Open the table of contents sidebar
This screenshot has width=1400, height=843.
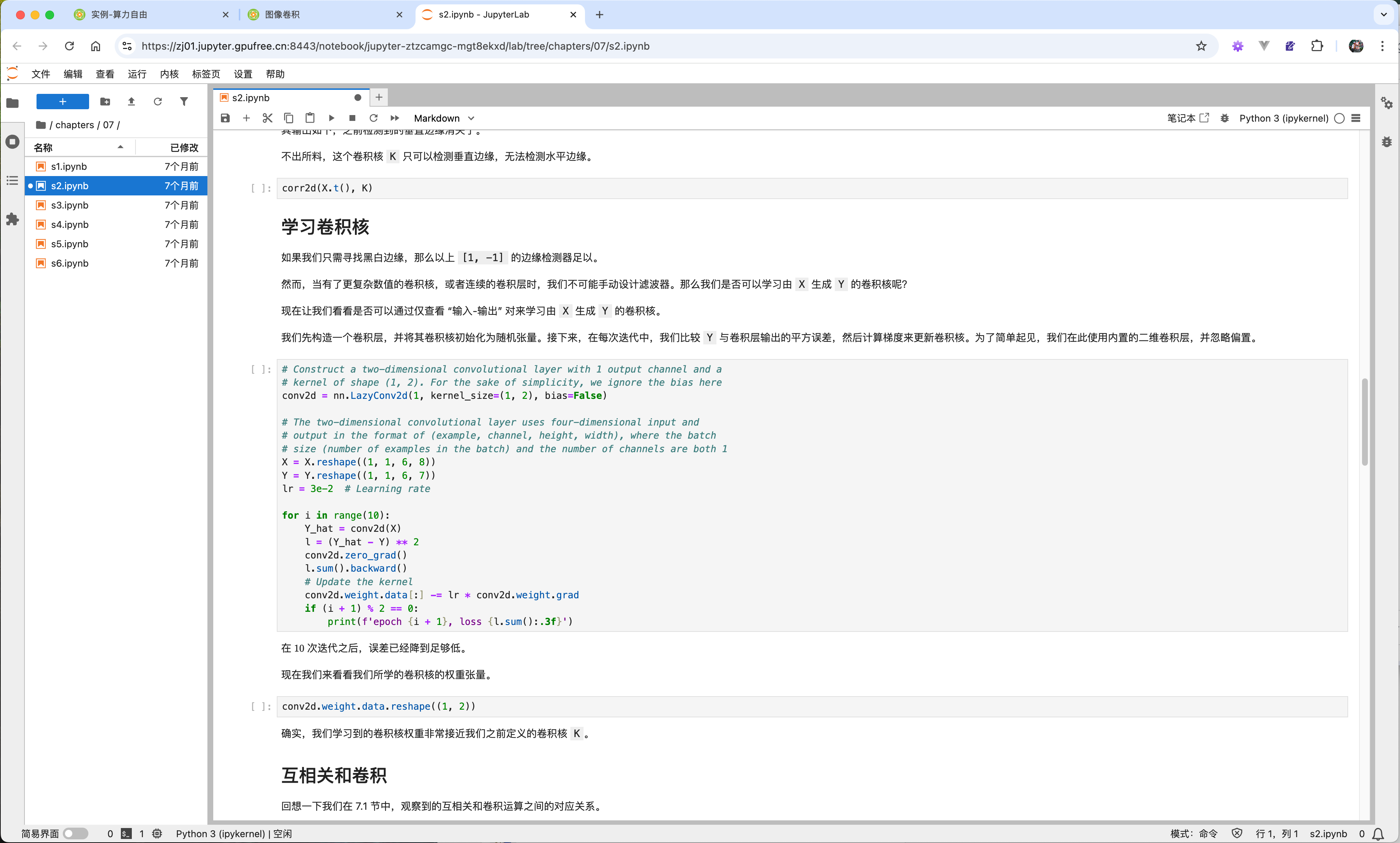tap(12, 181)
